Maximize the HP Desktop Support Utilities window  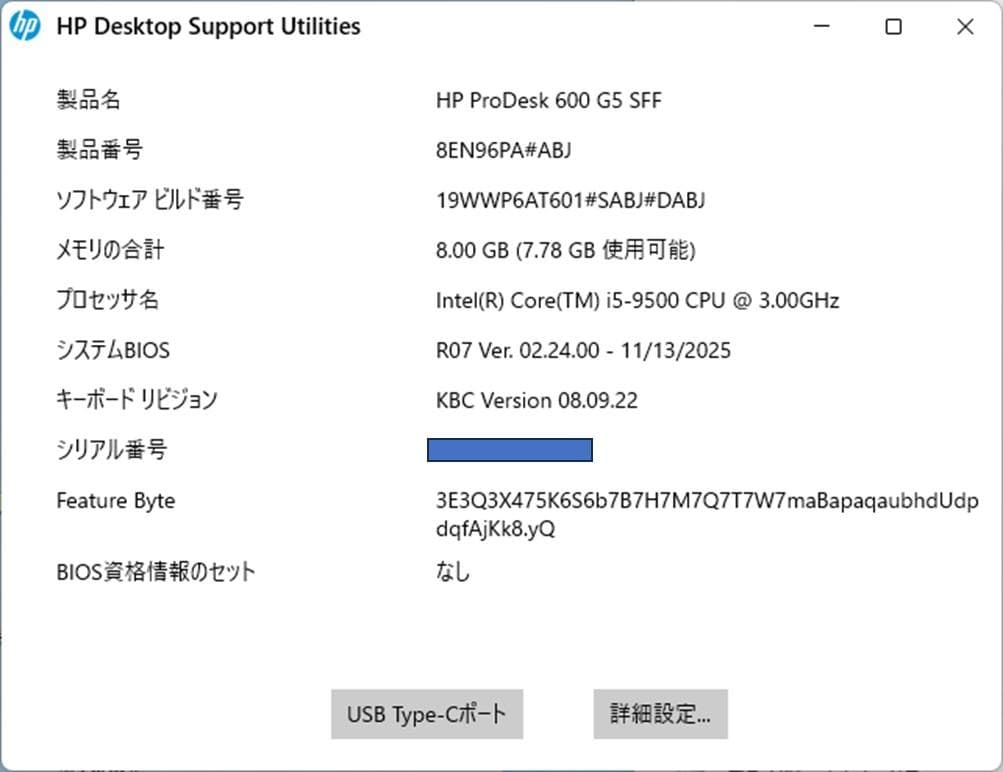(x=893, y=27)
